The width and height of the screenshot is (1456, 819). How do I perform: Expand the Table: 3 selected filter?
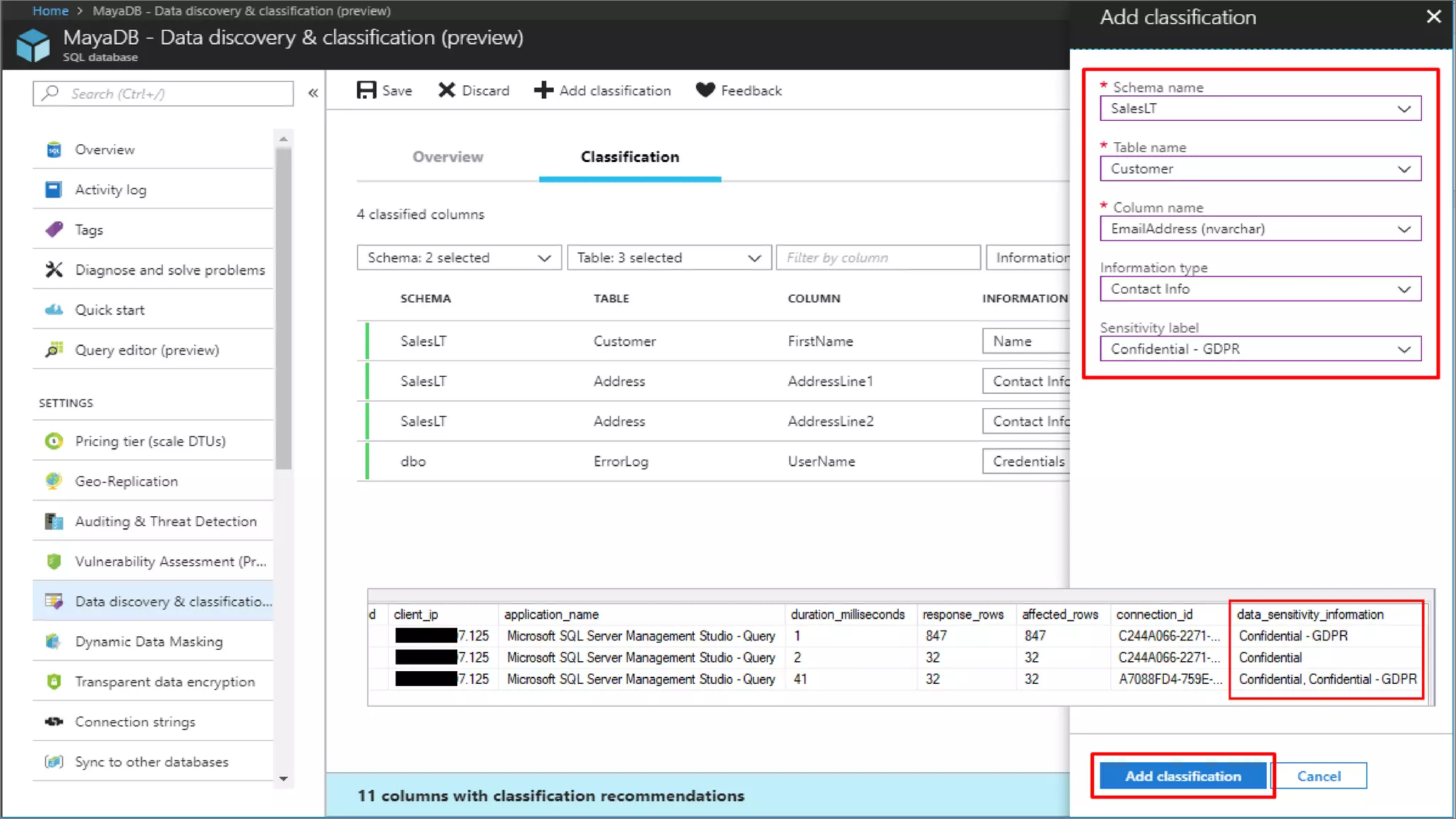click(669, 257)
